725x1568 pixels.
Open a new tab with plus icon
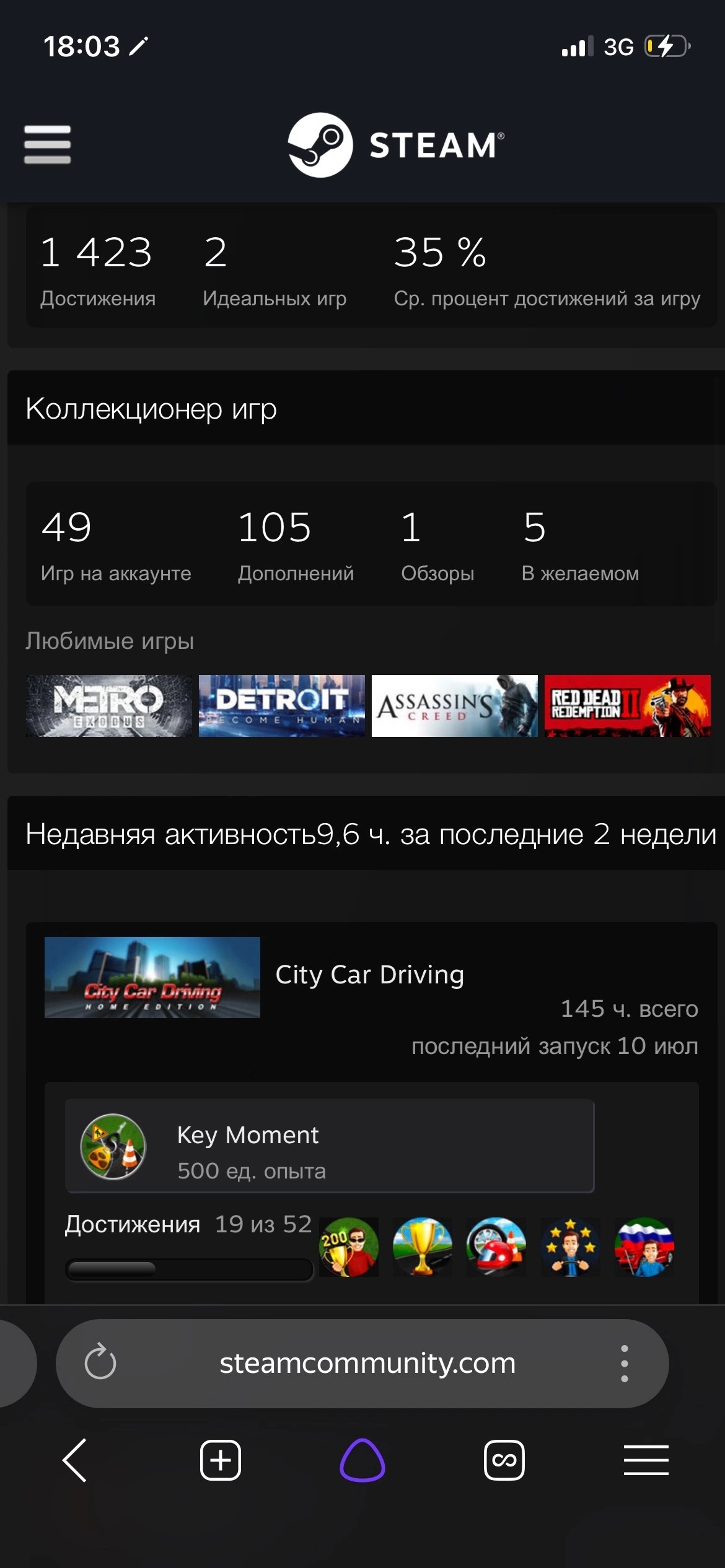[x=220, y=1460]
